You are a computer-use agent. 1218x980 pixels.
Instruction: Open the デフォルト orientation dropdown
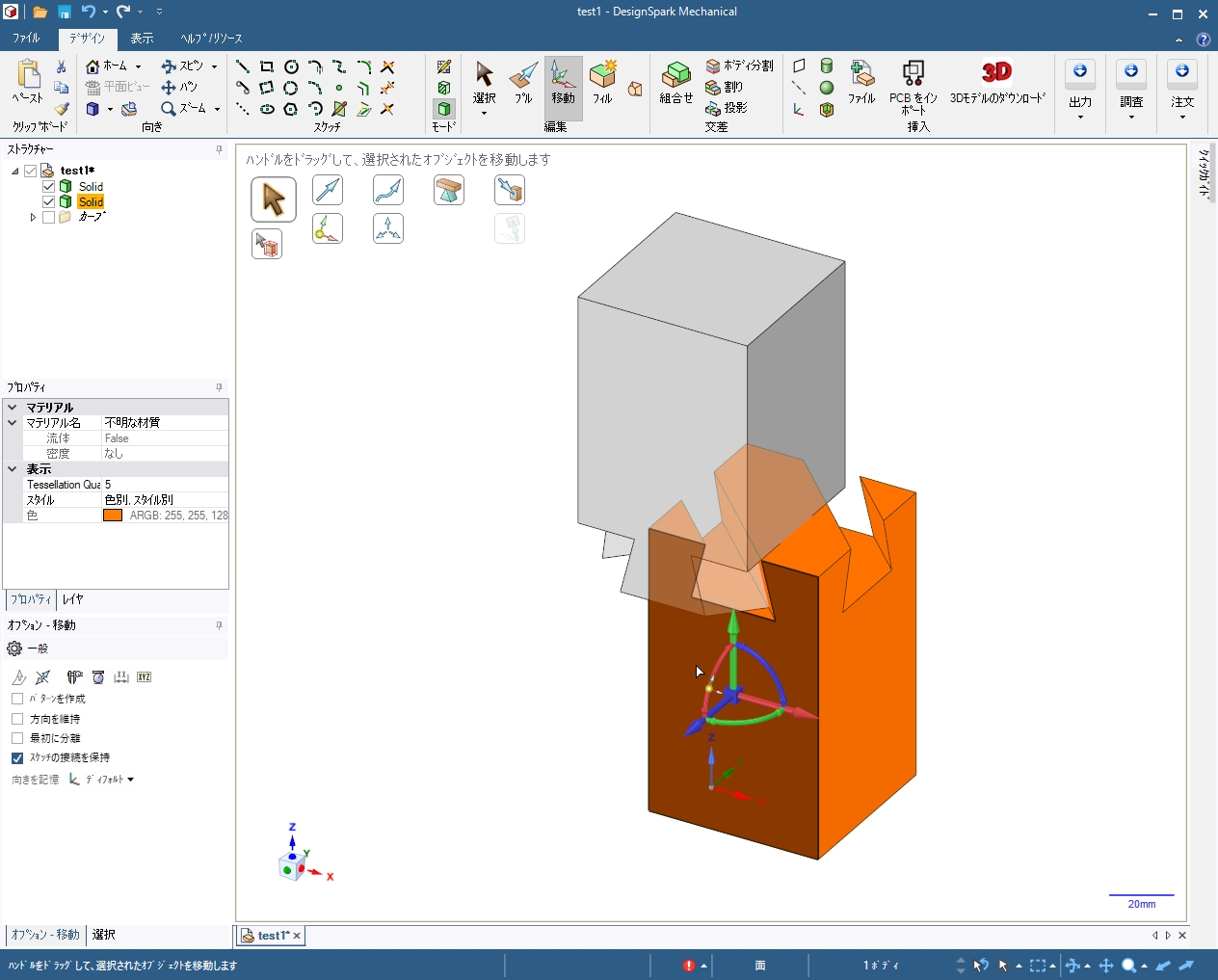point(110,780)
